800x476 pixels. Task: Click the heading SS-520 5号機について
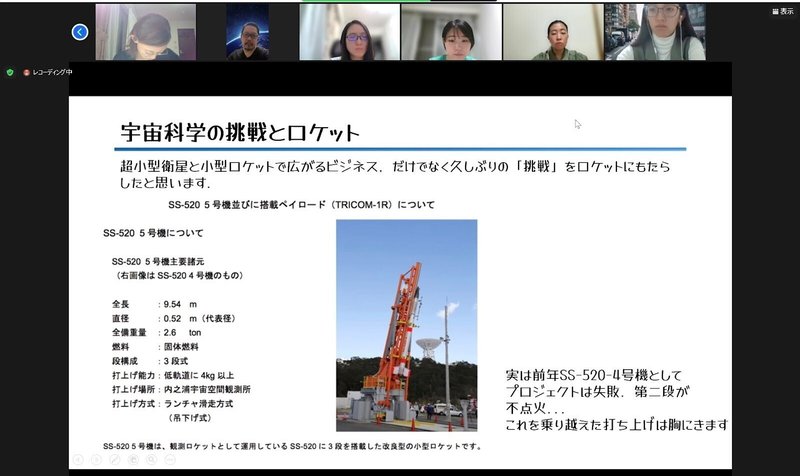[153, 233]
